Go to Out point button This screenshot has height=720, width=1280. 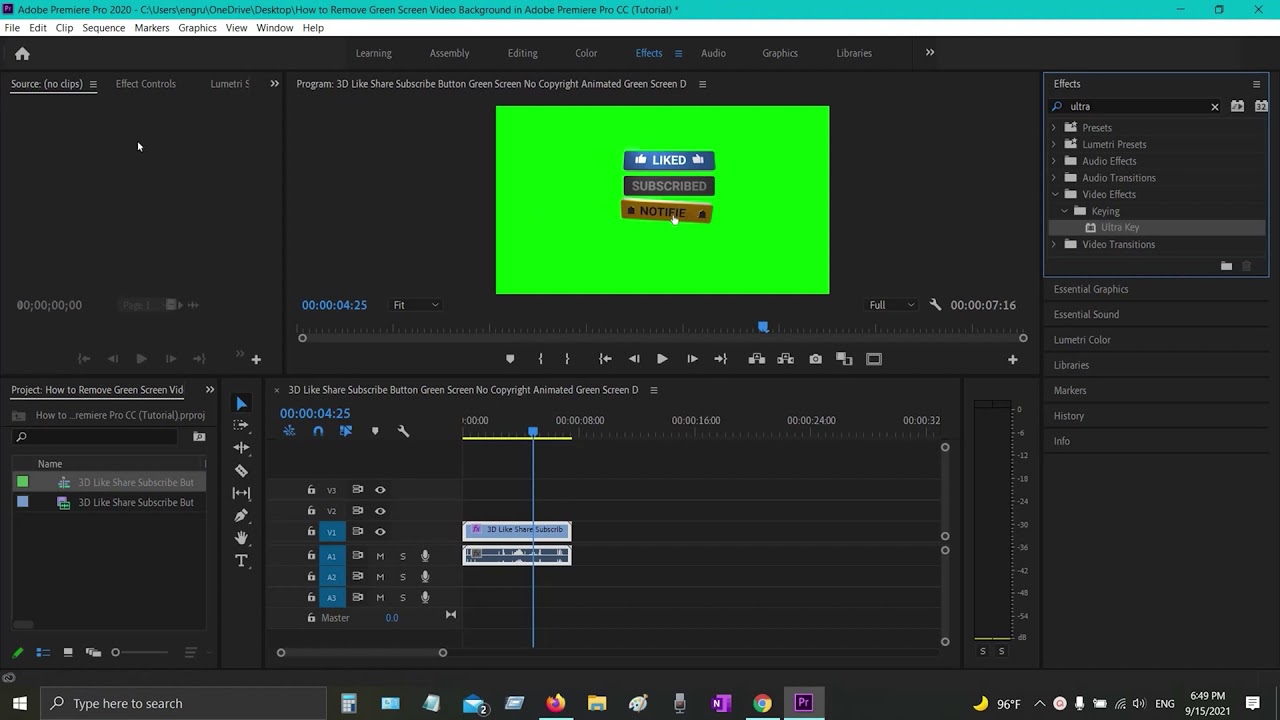720,359
